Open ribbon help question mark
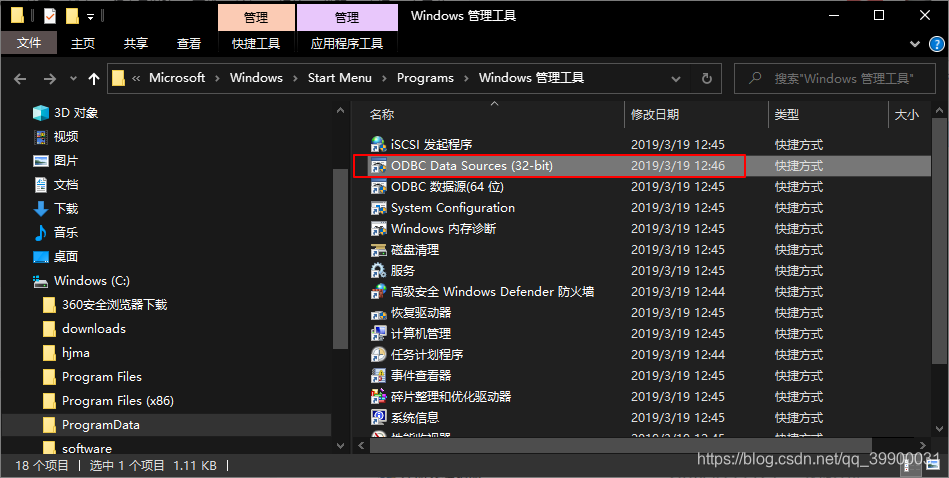The image size is (949, 478). click(x=936, y=44)
